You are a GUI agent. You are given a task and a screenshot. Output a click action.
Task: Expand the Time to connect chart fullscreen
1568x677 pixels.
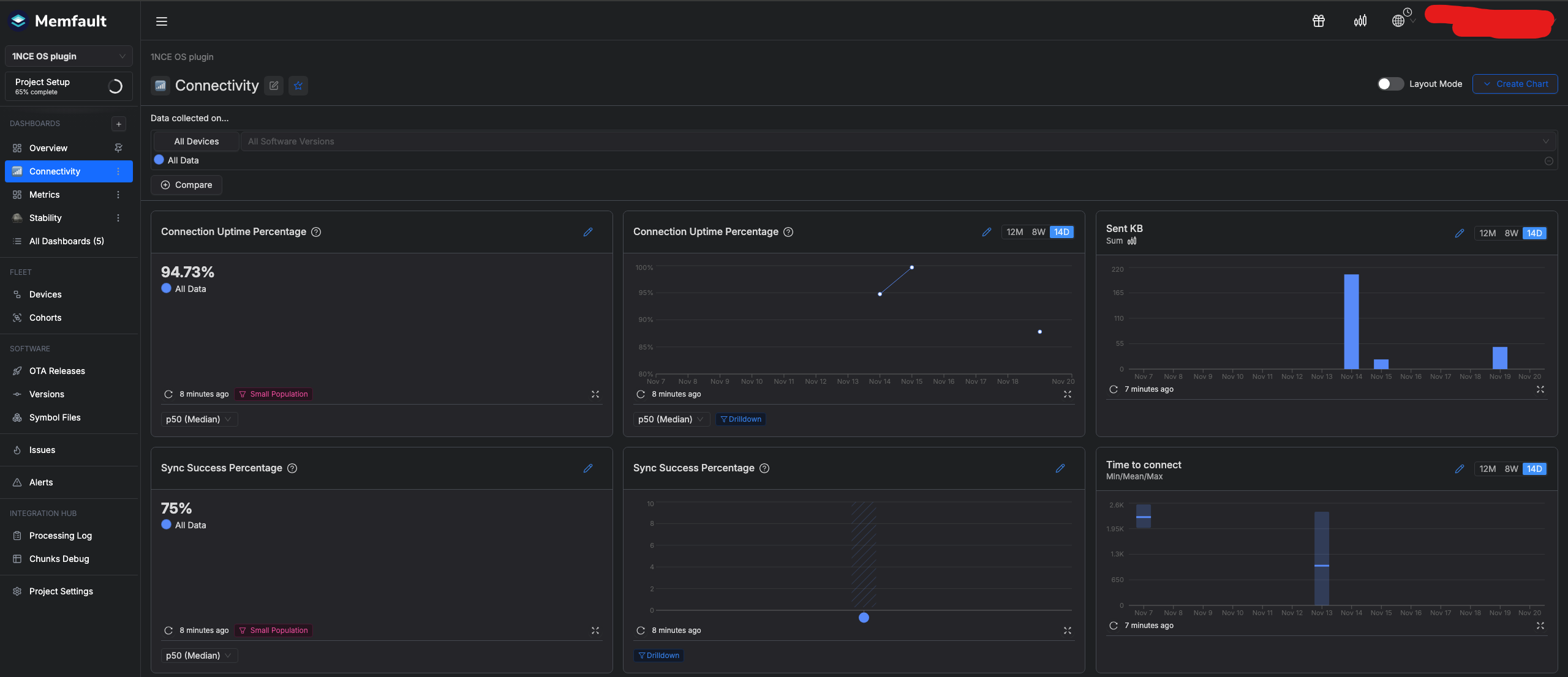pyautogui.click(x=1540, y=626)
